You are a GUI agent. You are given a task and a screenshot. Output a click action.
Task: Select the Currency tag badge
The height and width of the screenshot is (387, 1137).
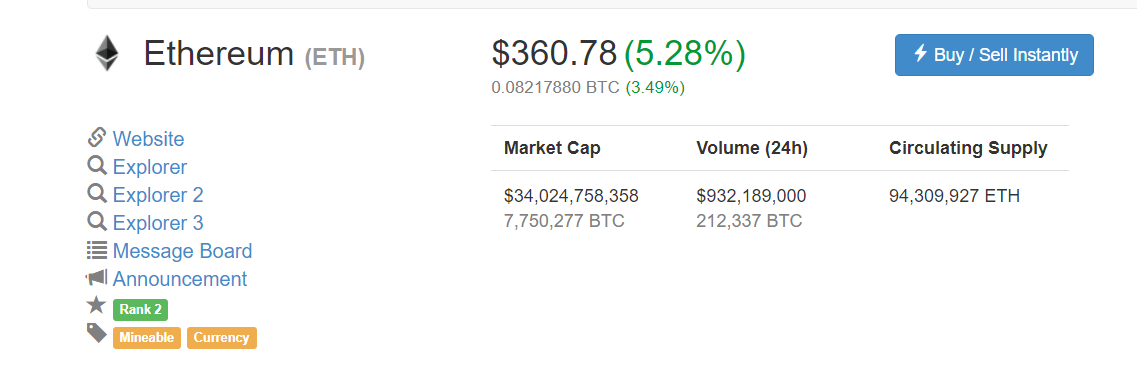pos(222,338)
